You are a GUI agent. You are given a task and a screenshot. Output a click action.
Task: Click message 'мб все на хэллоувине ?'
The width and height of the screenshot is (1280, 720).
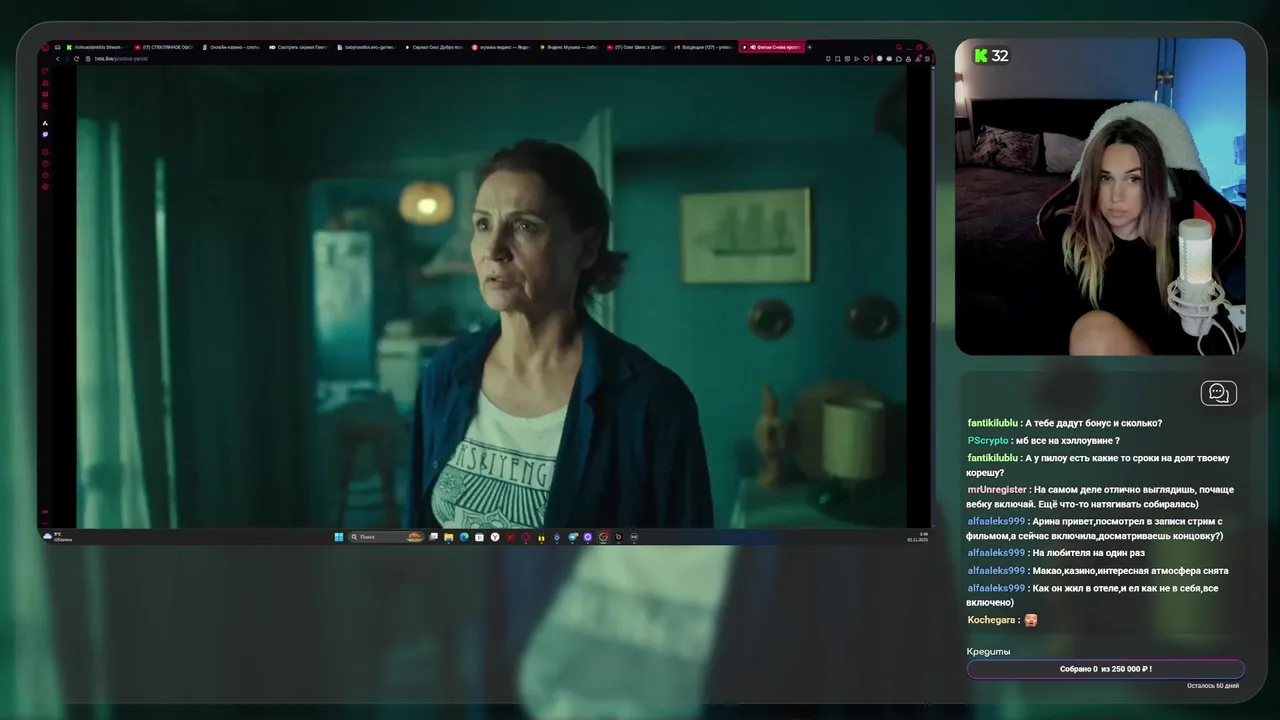click(x=1067, y=440)
